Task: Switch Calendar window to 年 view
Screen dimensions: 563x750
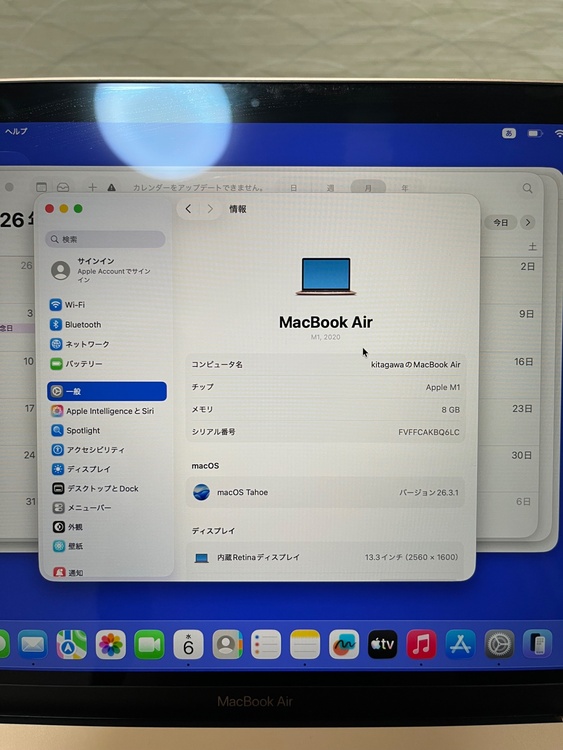Action: [x=405, y=188]
